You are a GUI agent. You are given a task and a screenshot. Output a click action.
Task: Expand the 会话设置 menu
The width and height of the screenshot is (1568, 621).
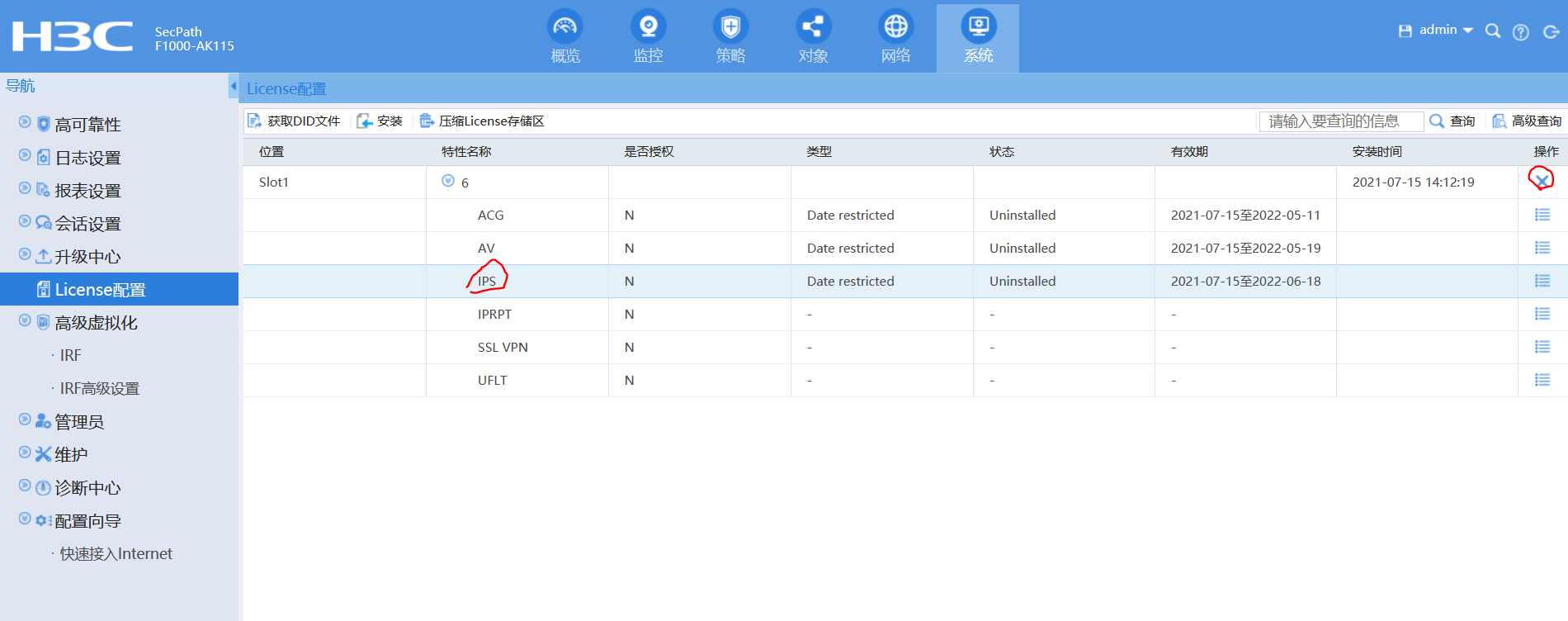tap(25, 221)
